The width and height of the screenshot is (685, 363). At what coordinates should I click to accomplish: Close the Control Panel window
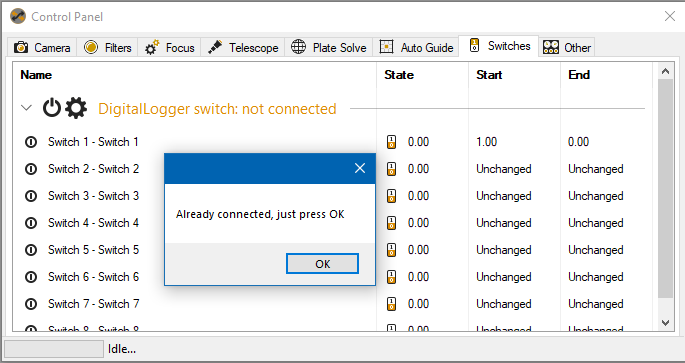pyautogui.click(x=670, y=16)
